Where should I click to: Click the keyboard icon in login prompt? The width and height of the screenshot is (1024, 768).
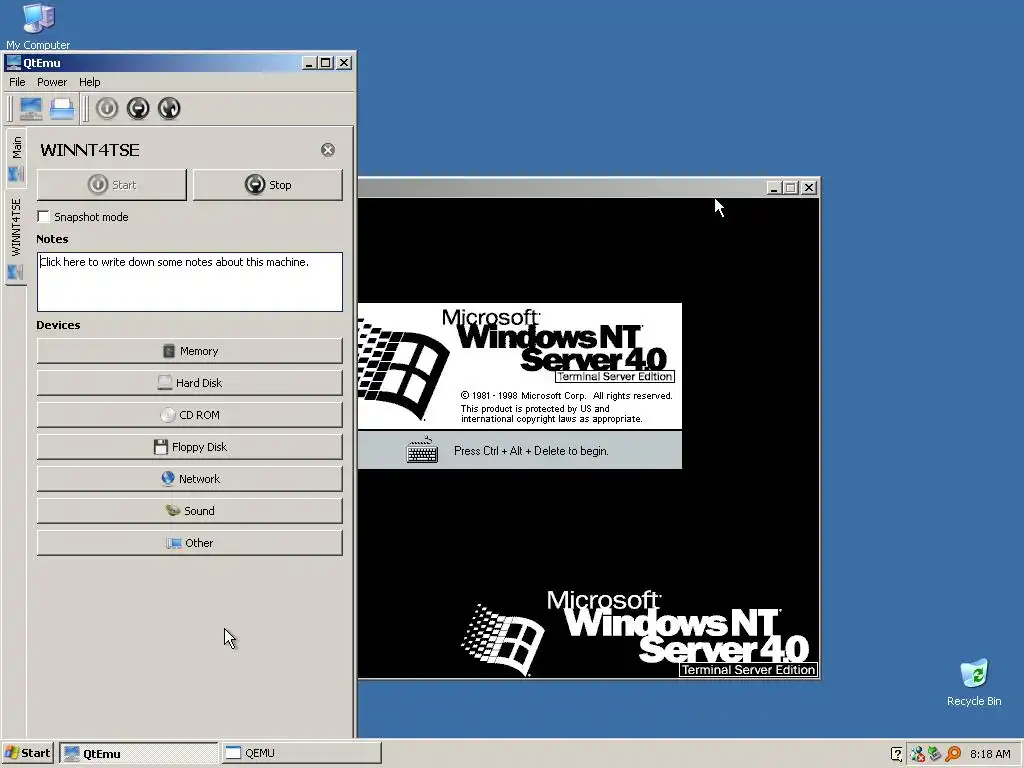pyautogui.click(x=422, y=450)
